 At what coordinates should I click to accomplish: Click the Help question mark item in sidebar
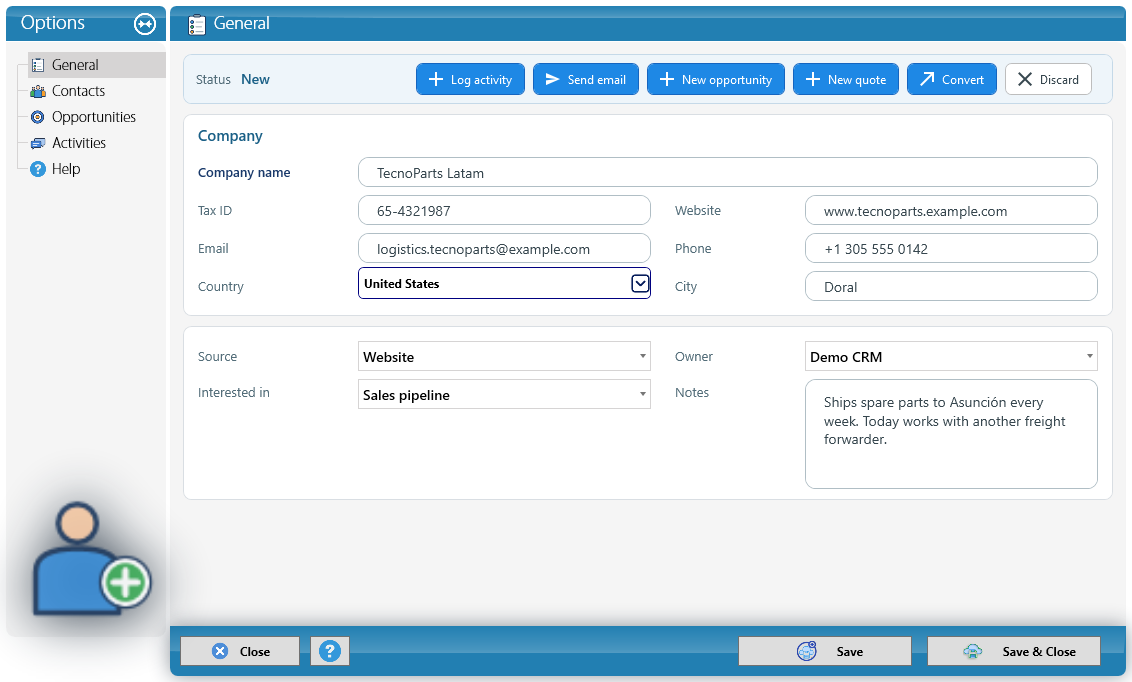(x=38, y=169)
